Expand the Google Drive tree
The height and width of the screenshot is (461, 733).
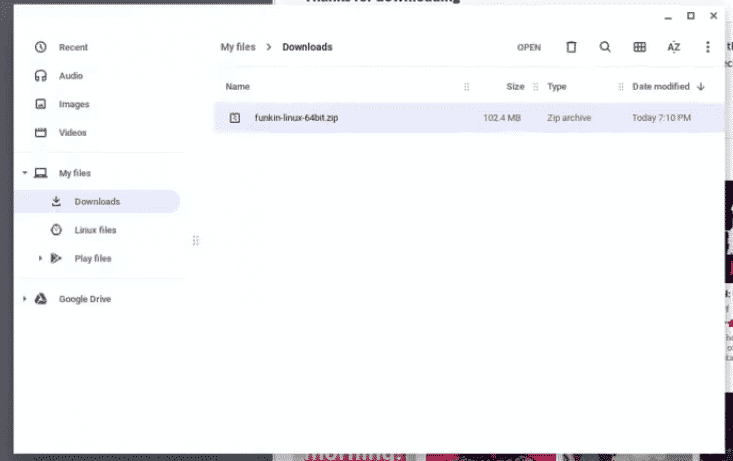pos(24,299)
